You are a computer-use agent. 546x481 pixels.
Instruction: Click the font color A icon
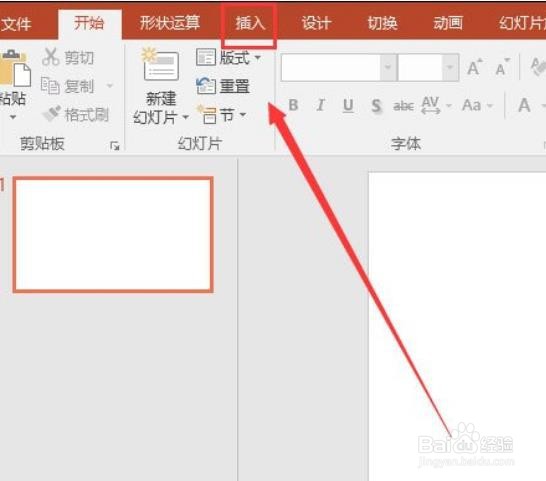(524, 105)
